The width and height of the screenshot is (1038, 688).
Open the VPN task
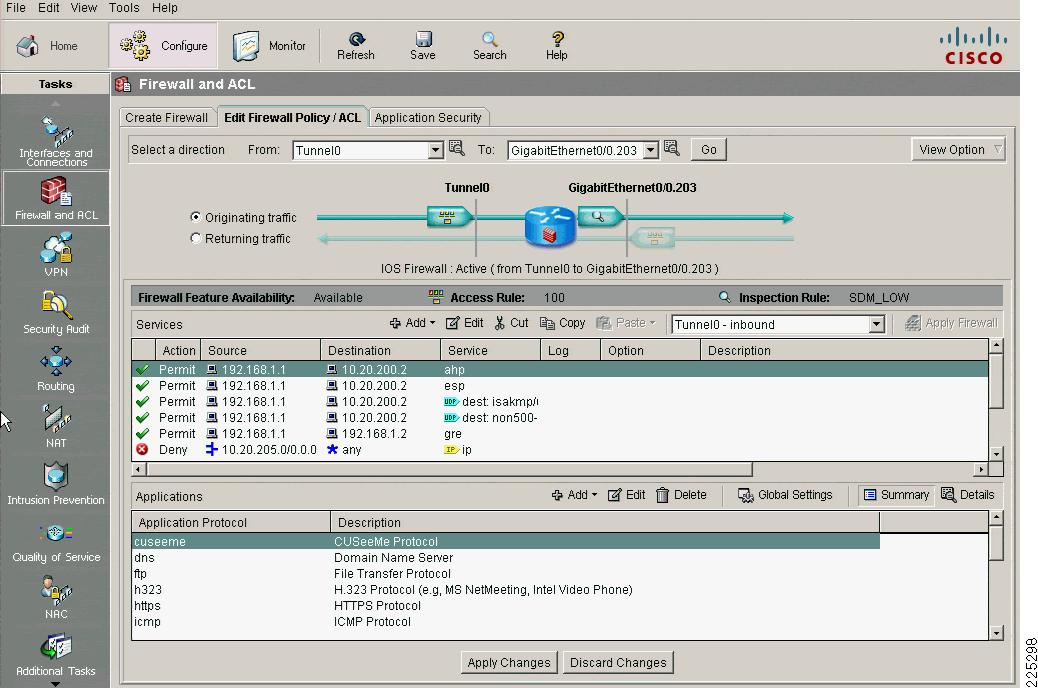[x=56, y=255]
